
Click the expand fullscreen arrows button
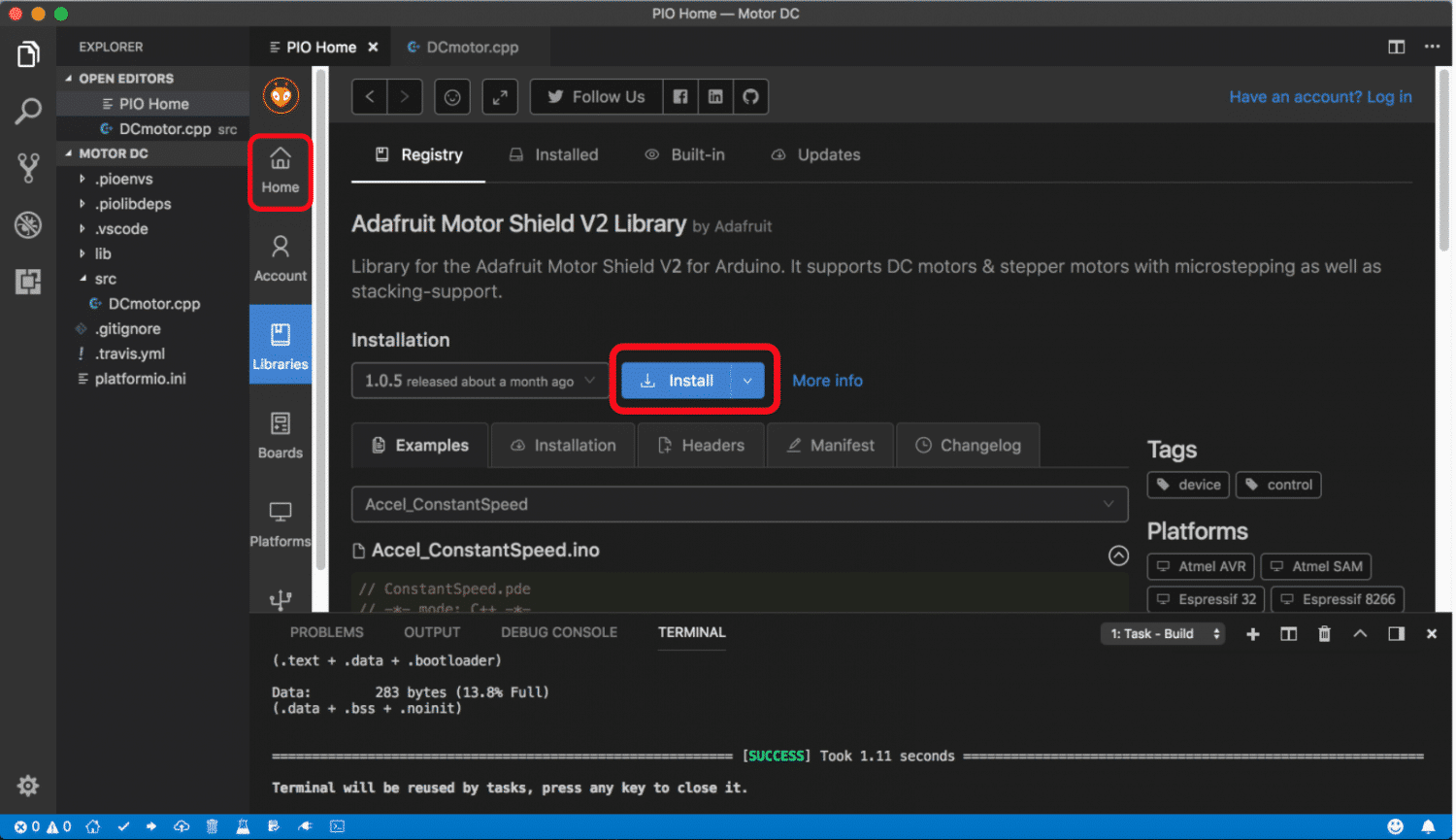coord(500,97)
